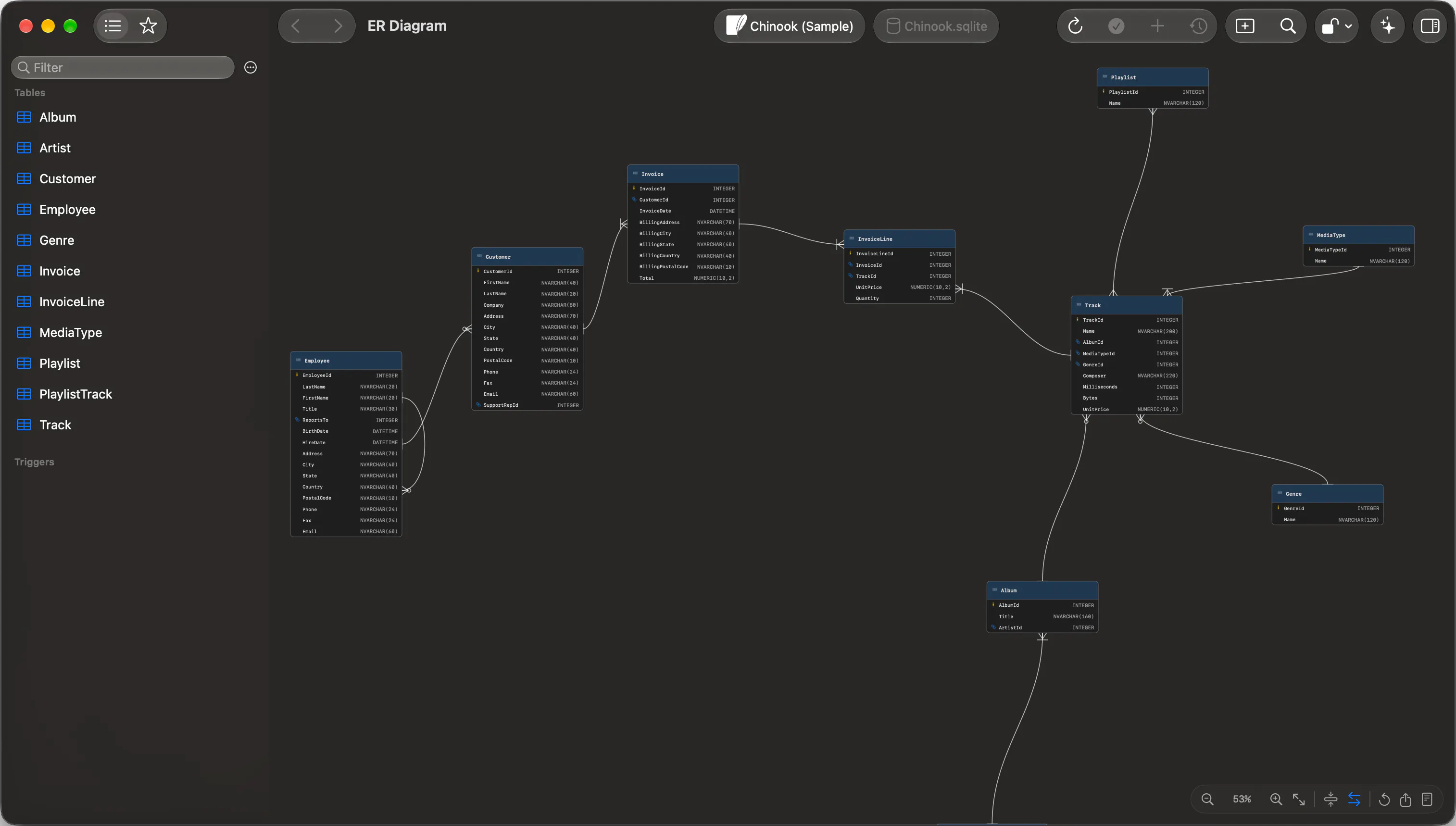Select the Employee entity header in the diagram
1456x826 pixels.
coord(345,361)
